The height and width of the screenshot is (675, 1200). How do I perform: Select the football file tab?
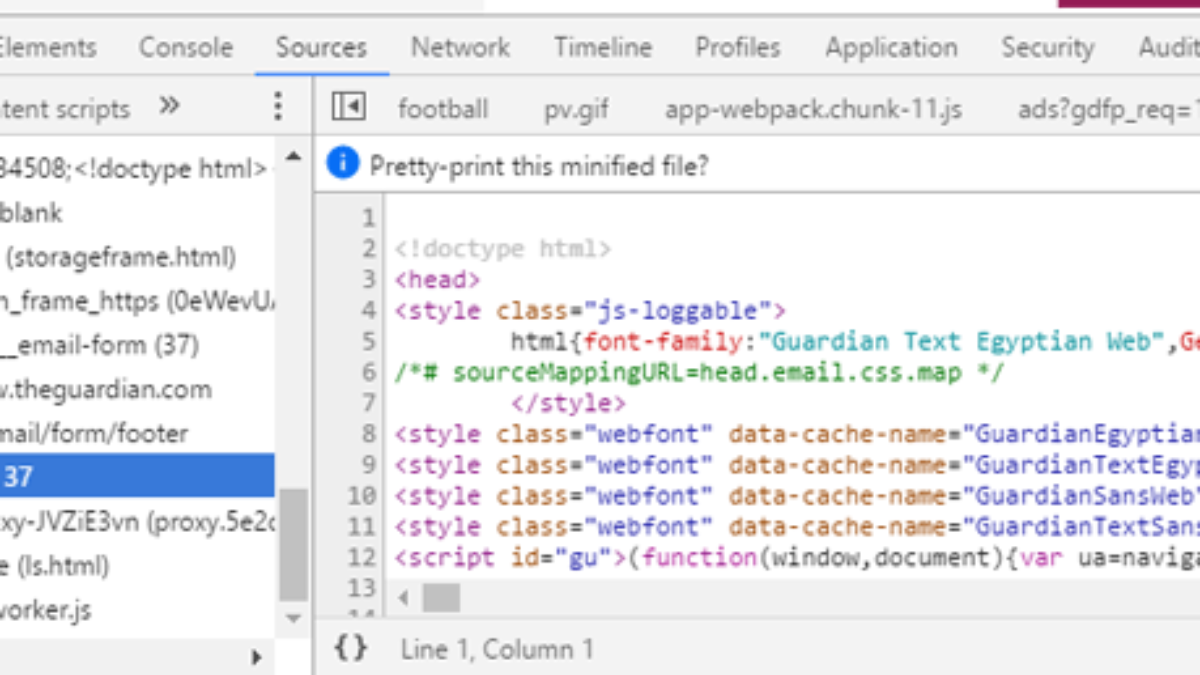click(443, 109)
